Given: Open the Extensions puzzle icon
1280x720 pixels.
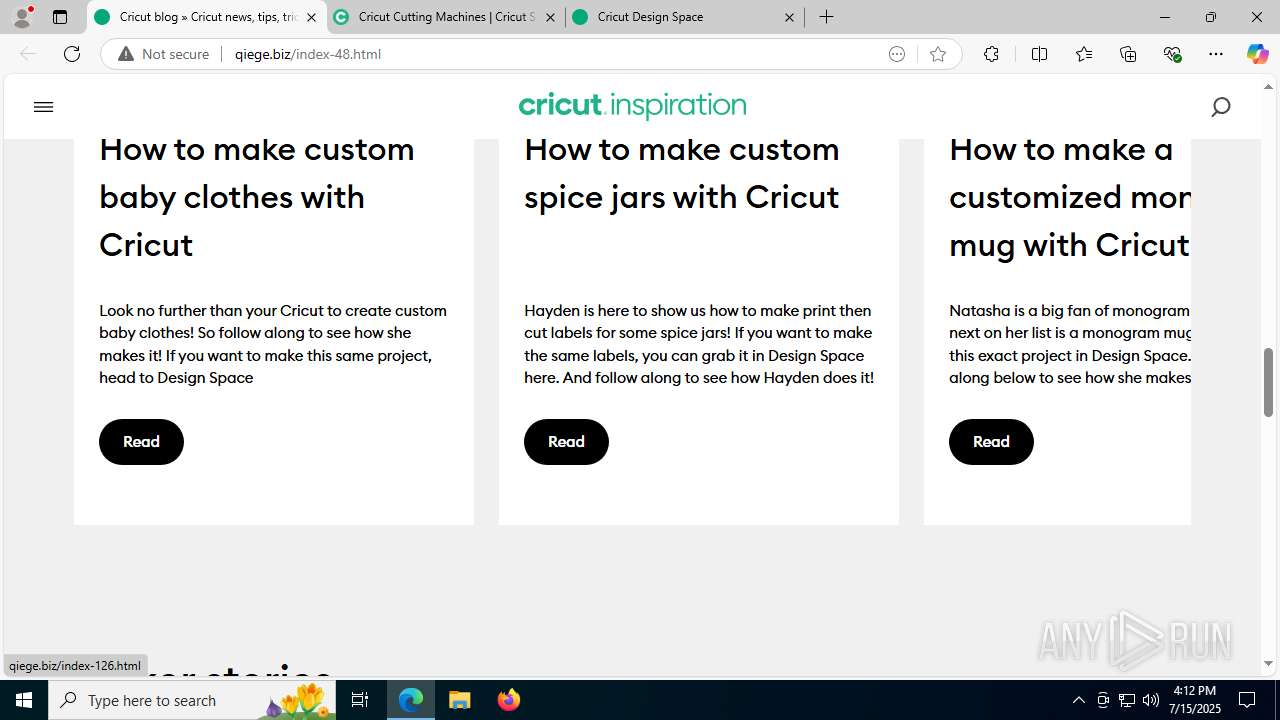Looking at the screenshot, I should point(991,54).
